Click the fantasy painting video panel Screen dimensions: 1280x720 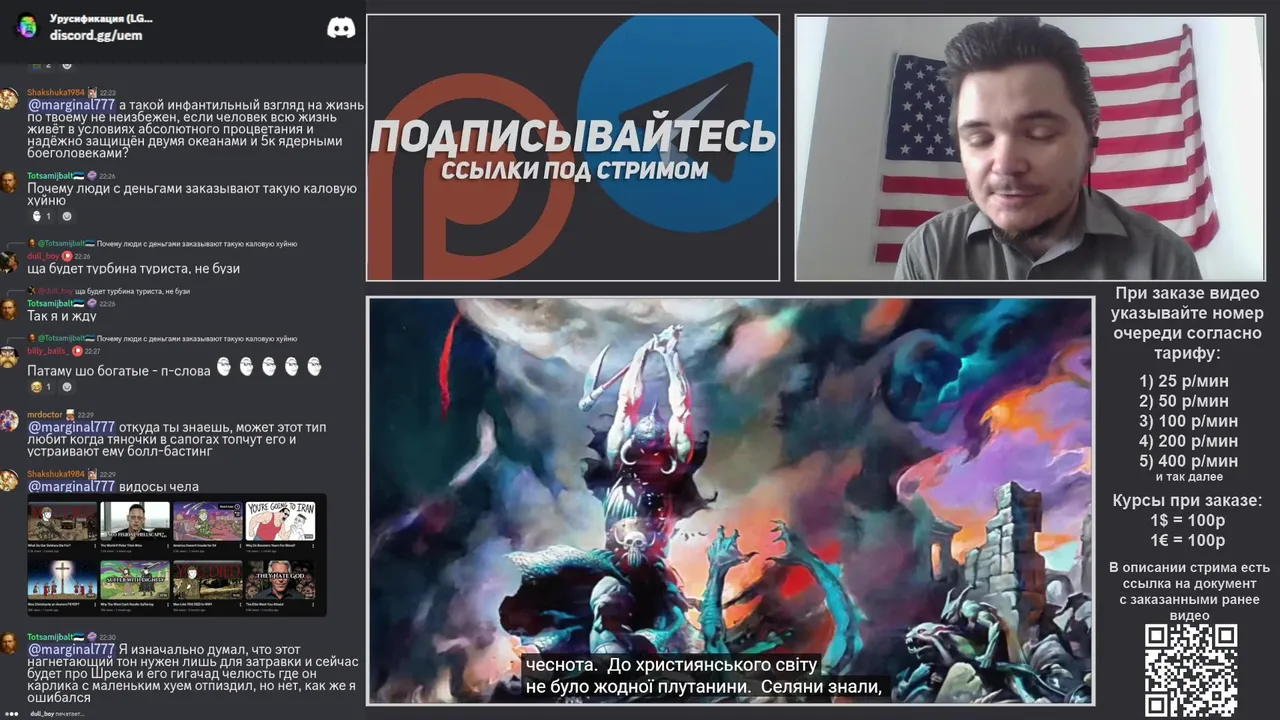[x=730, y=500]
